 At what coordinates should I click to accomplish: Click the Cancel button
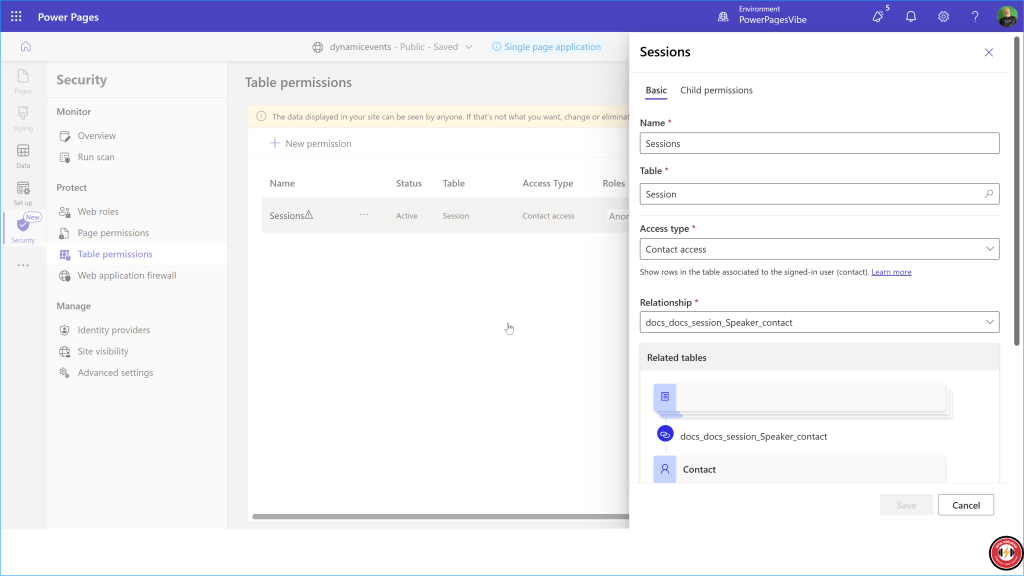(965, 505)
